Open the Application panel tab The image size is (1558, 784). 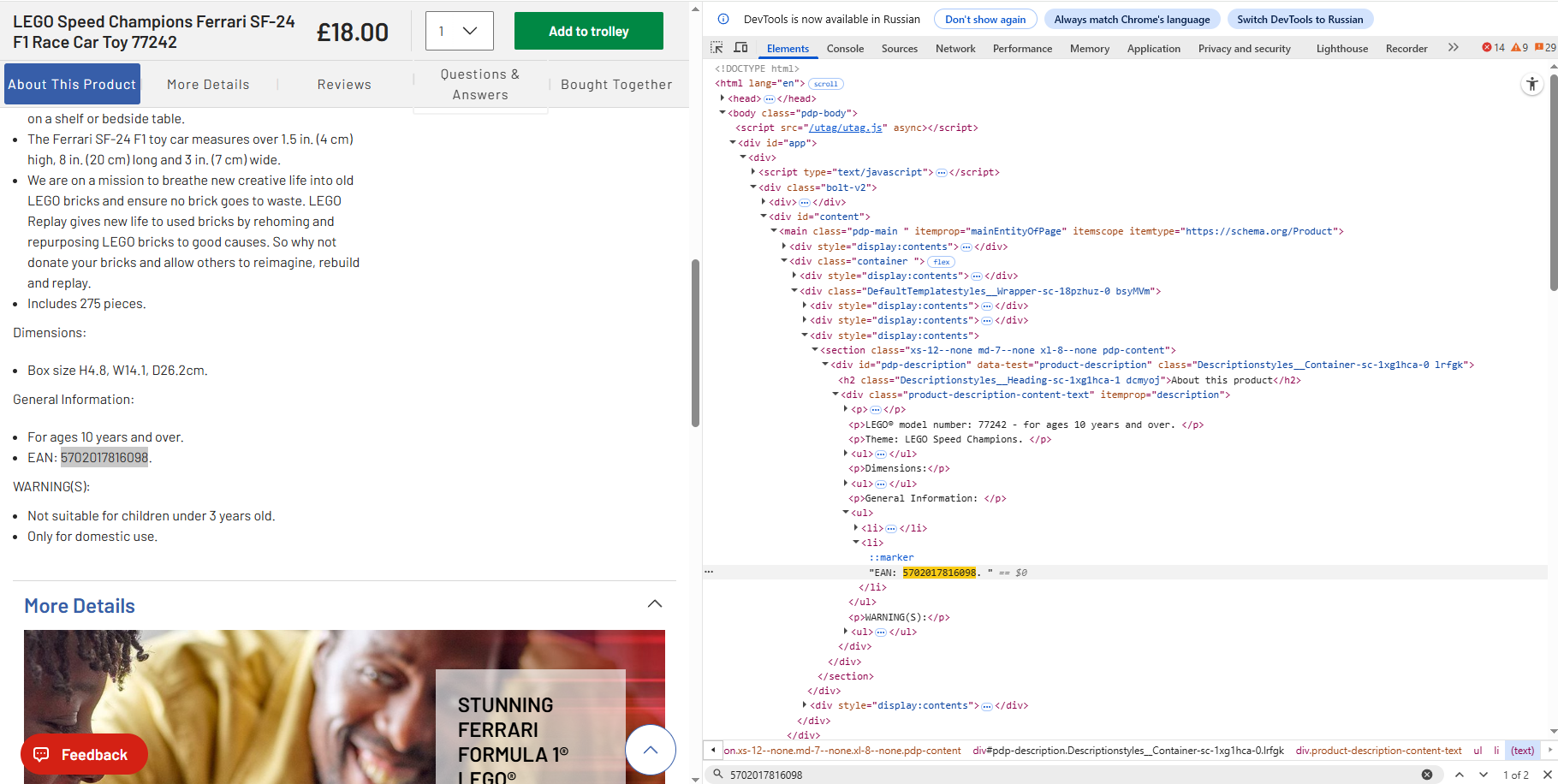pos(1154,49)
